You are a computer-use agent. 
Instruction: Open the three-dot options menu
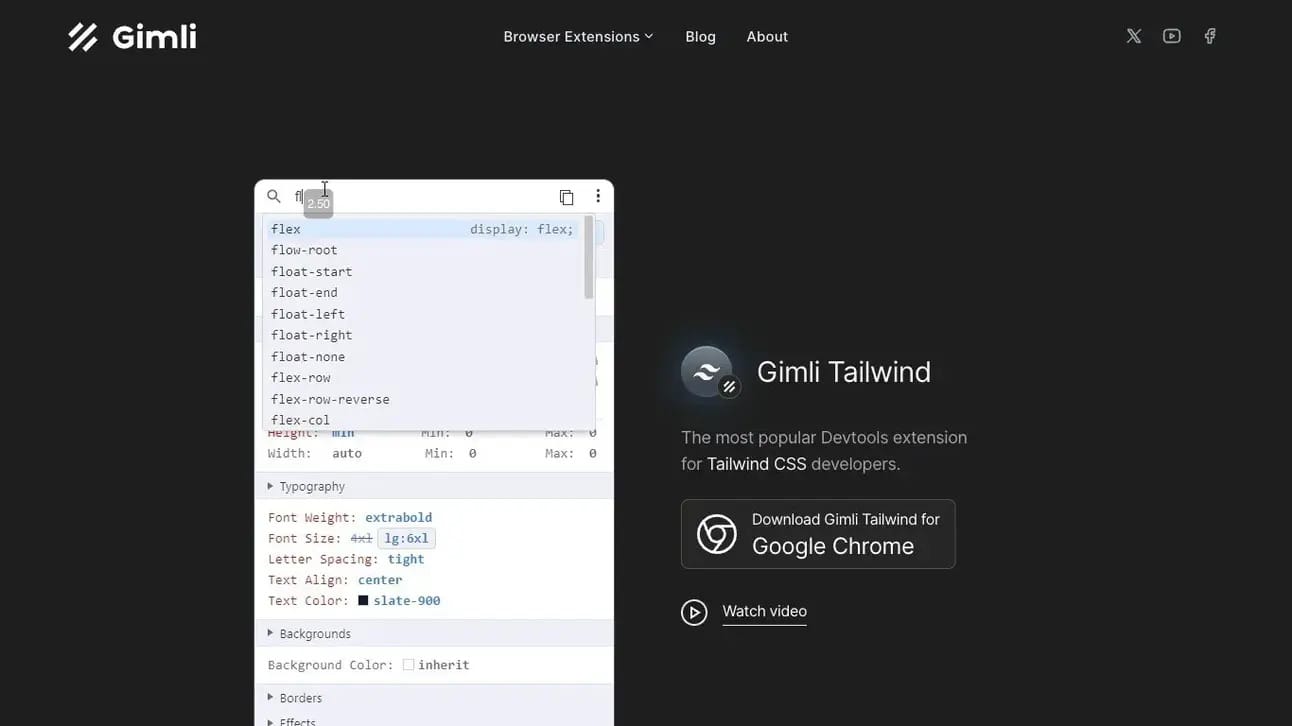pyautogui.click(x=598, y=196)
